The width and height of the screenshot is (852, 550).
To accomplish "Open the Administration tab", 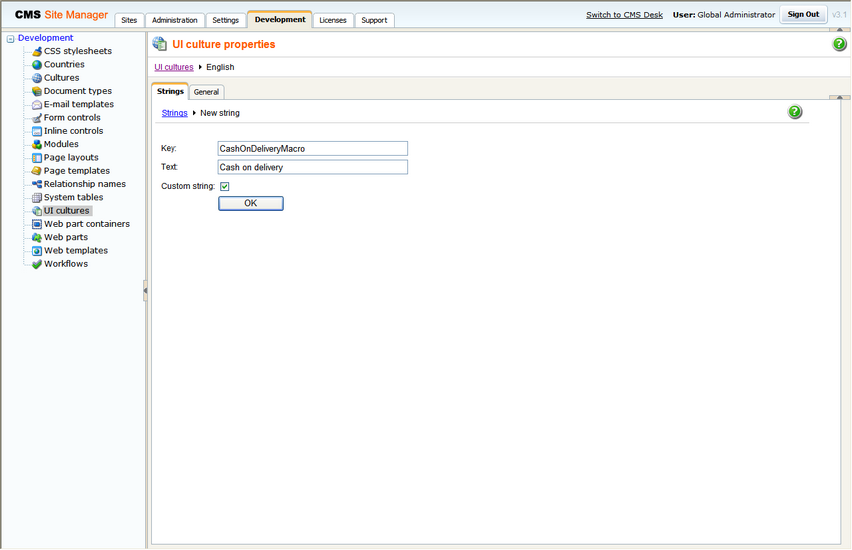I will tap(175, 20).
